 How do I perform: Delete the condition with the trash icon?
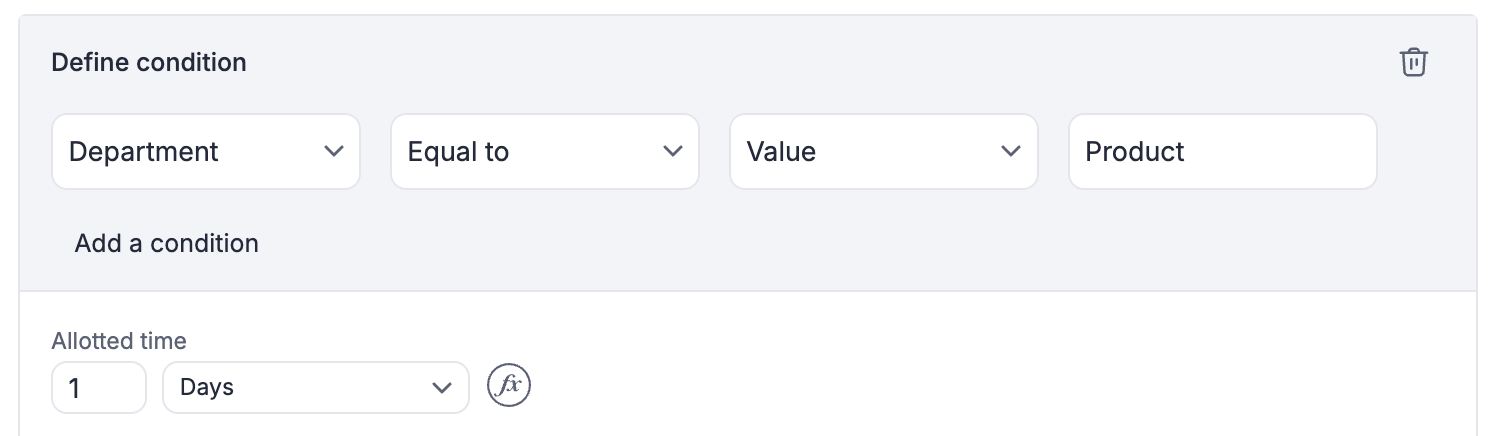click(1413, 62)
